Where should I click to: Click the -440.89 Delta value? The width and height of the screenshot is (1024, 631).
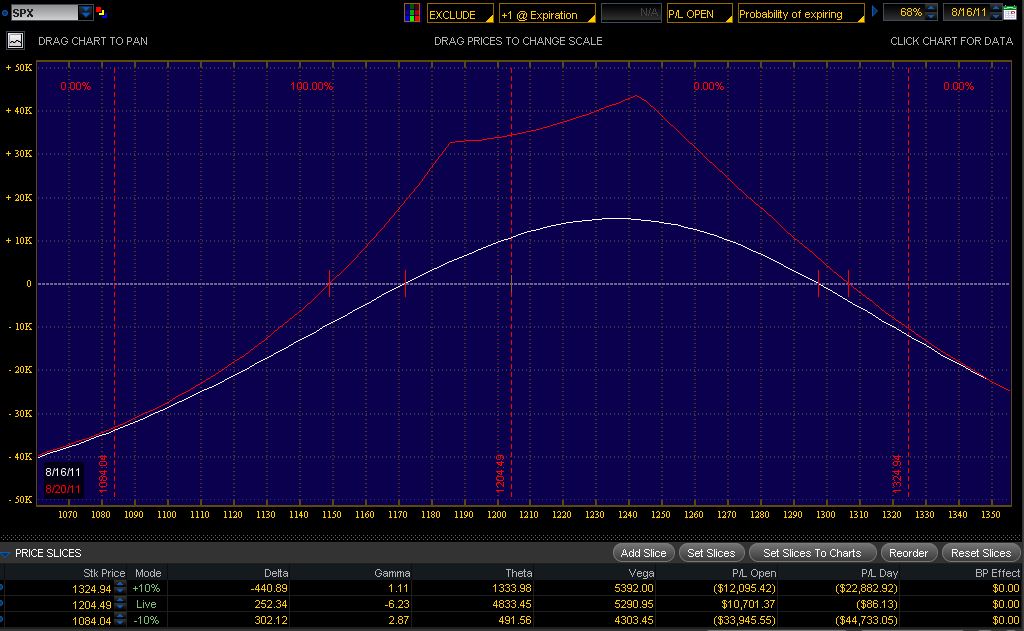click(x=269, y=589)
